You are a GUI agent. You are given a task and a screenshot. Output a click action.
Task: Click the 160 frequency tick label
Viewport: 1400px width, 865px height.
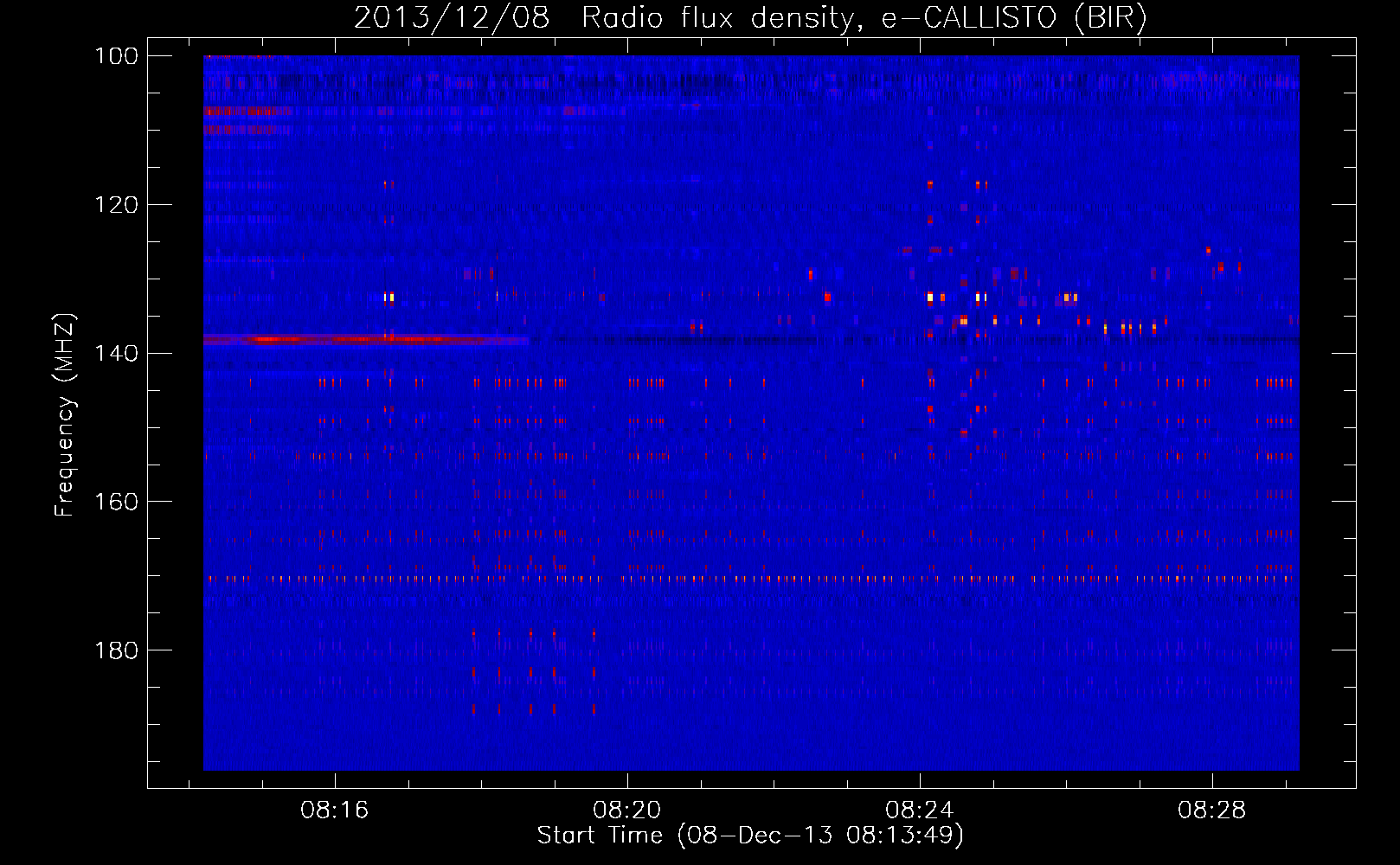[115, 502]
